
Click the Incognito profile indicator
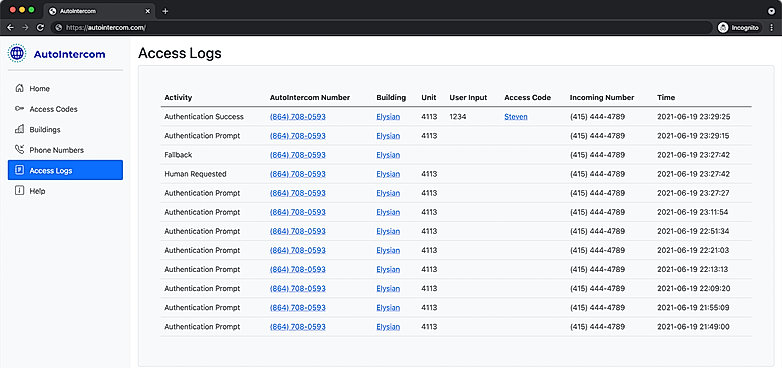pyautogui.click(x=739, y=28)
